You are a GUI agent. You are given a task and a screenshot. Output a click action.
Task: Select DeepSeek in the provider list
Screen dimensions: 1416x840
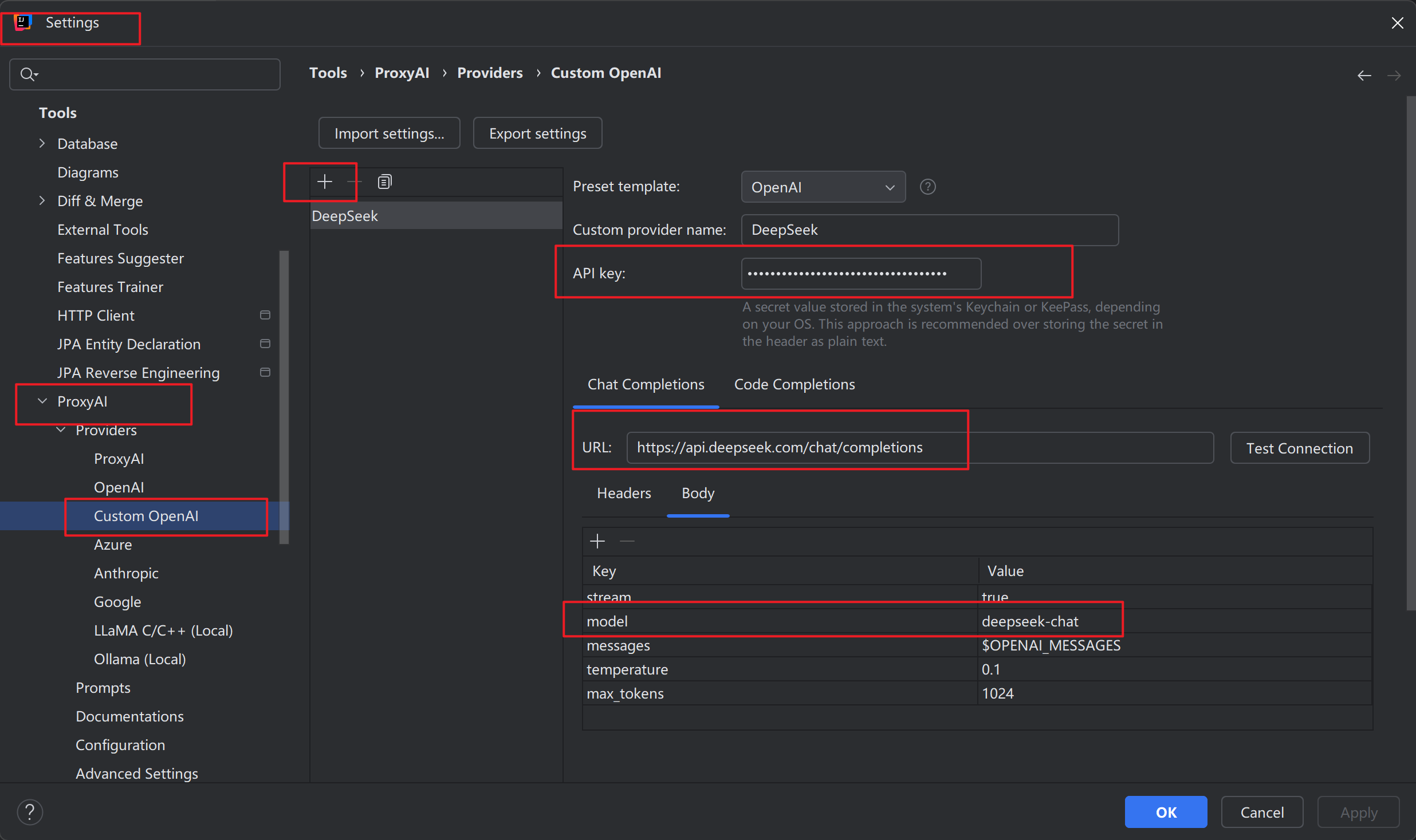[x=436, y=216]
